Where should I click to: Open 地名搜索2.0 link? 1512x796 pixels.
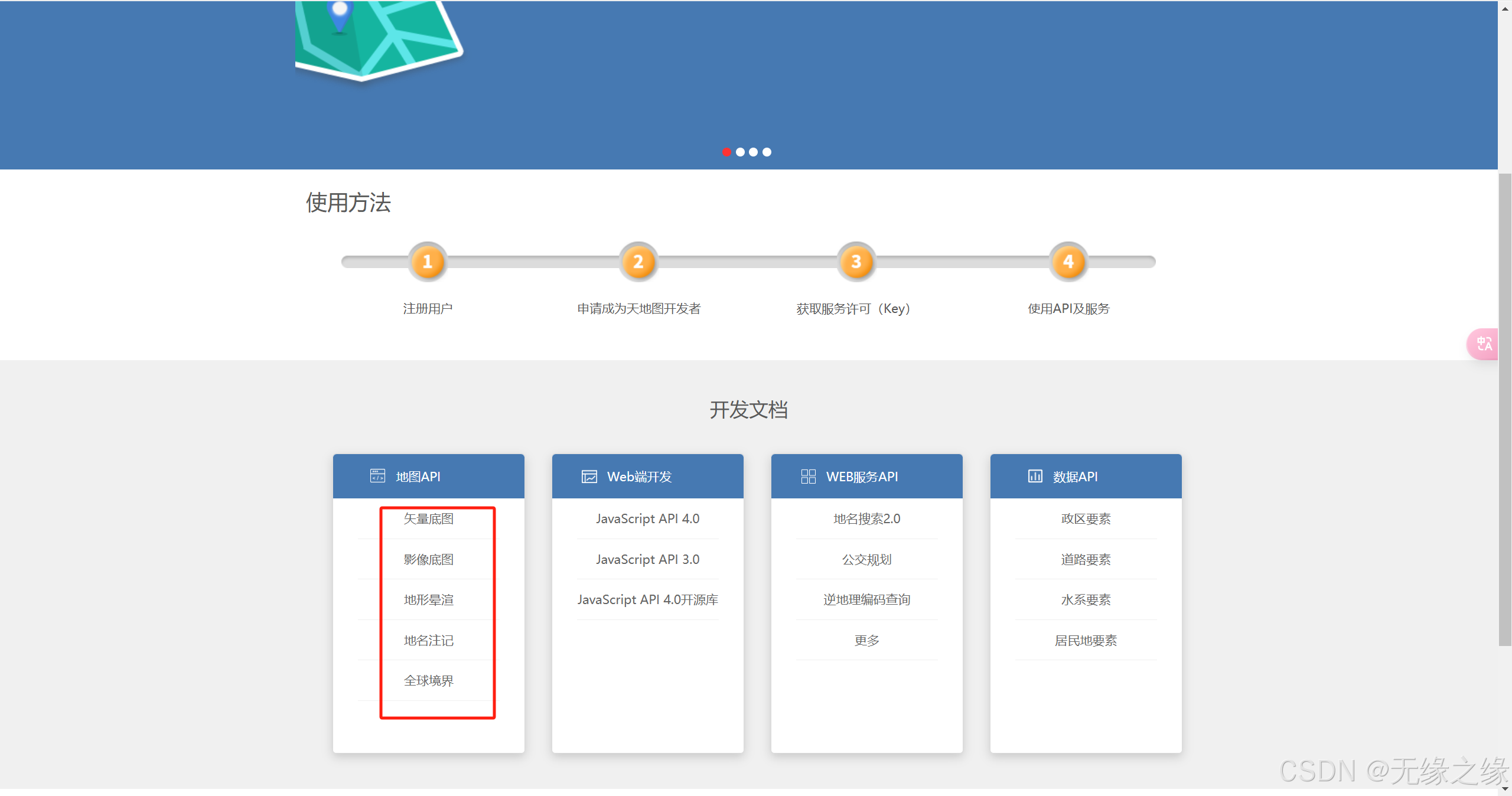coord(866,519)
